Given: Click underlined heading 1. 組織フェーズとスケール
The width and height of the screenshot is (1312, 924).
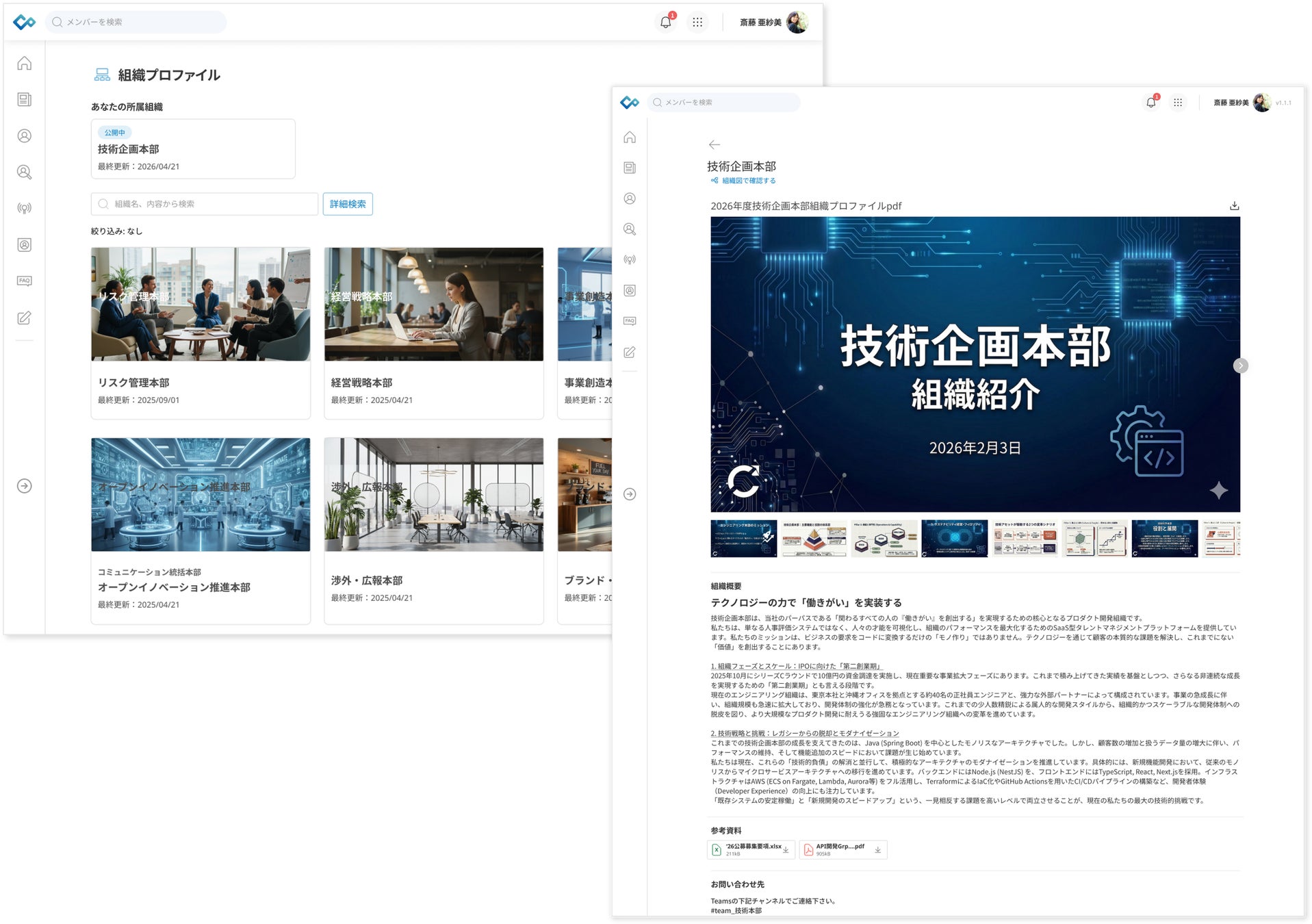Looking at the screenshot, I should [x=797, y=666].
